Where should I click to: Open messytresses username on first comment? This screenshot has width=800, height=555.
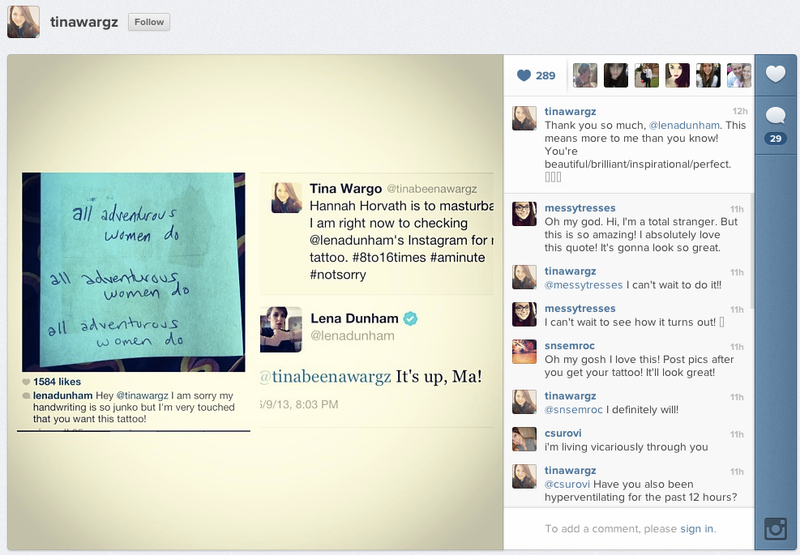pyautogui.click(x=580, y=208)
